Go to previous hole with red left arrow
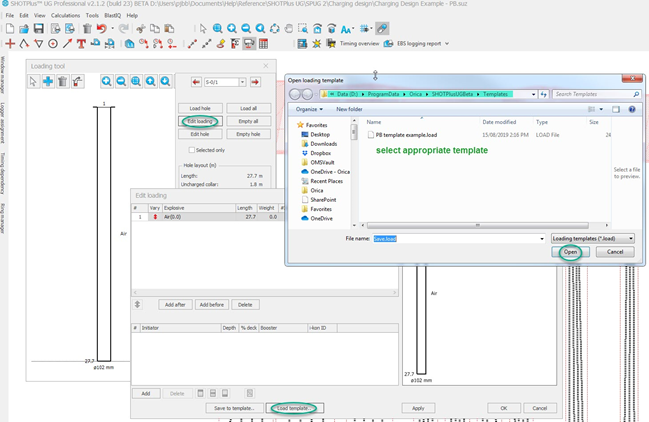 (196, 82)
